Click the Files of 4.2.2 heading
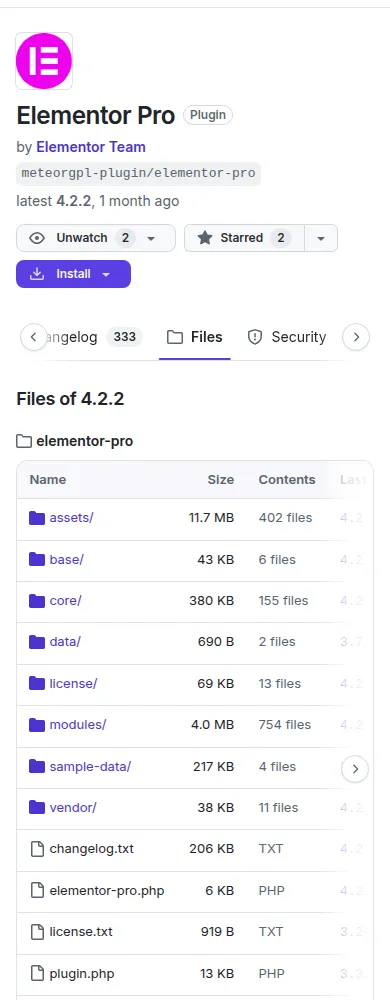Viewport: 390px width, 1000px height. (x=70, y=399)
